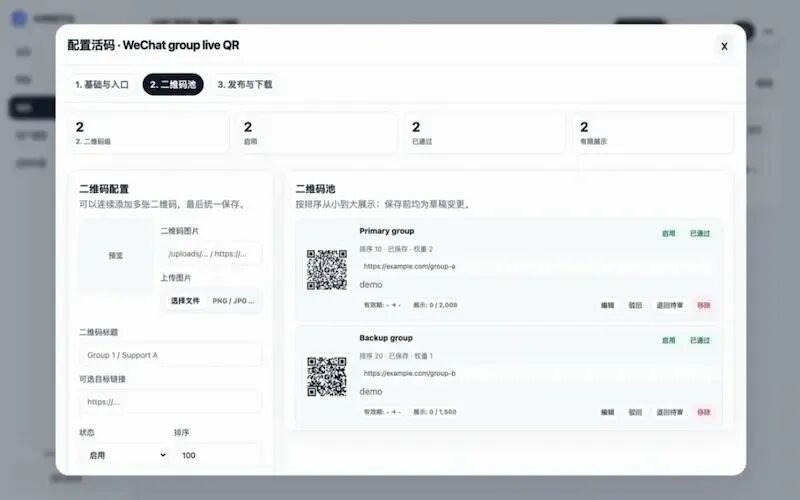
Task: Click the https://example.com/group-a link text
Action: pos(409,266)
